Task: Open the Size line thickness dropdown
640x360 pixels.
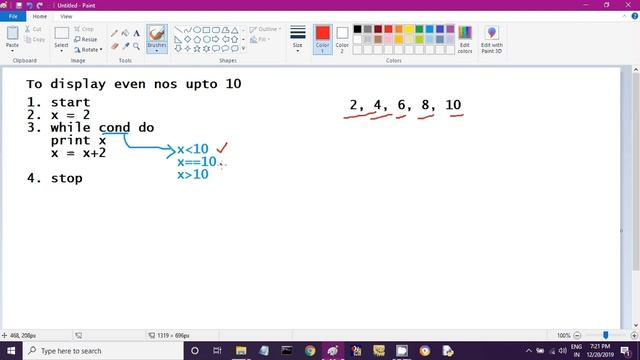Action: pyautogui.click(x=298, y=39)
